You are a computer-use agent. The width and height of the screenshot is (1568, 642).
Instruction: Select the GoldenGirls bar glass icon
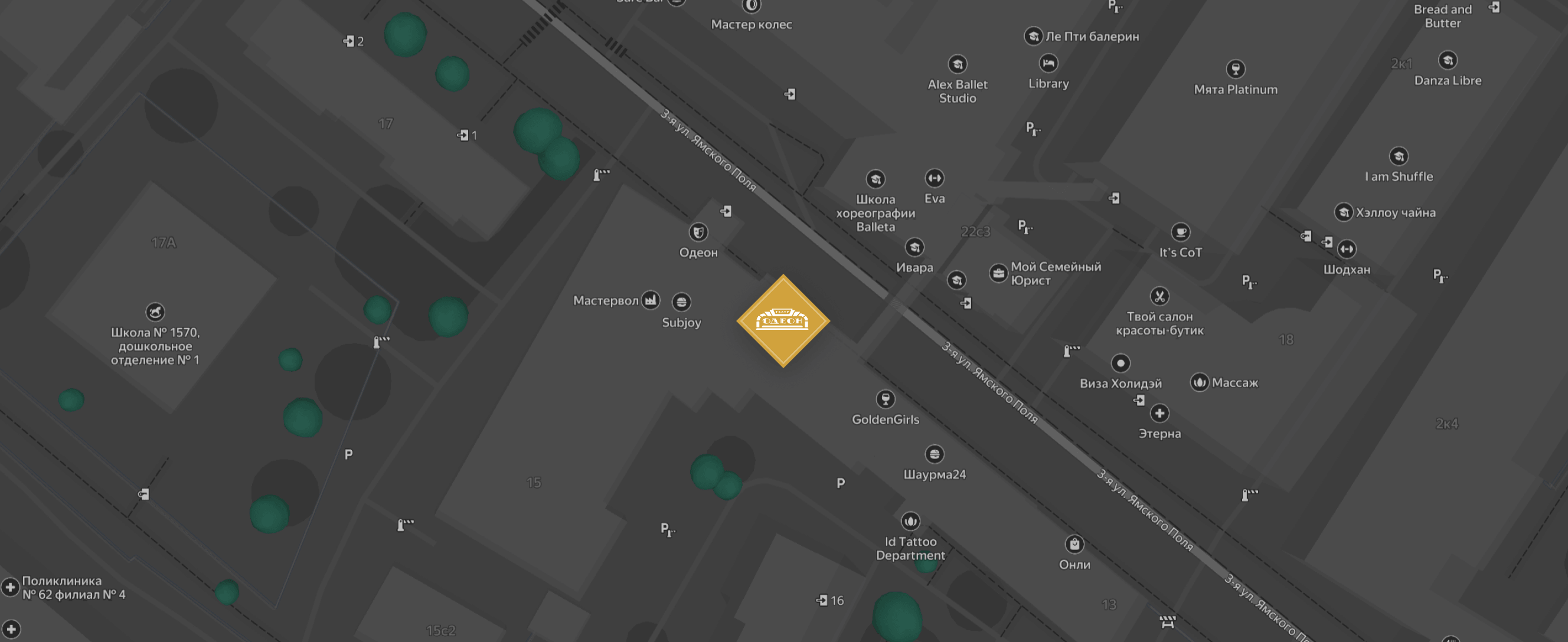[x=885, y=399]
